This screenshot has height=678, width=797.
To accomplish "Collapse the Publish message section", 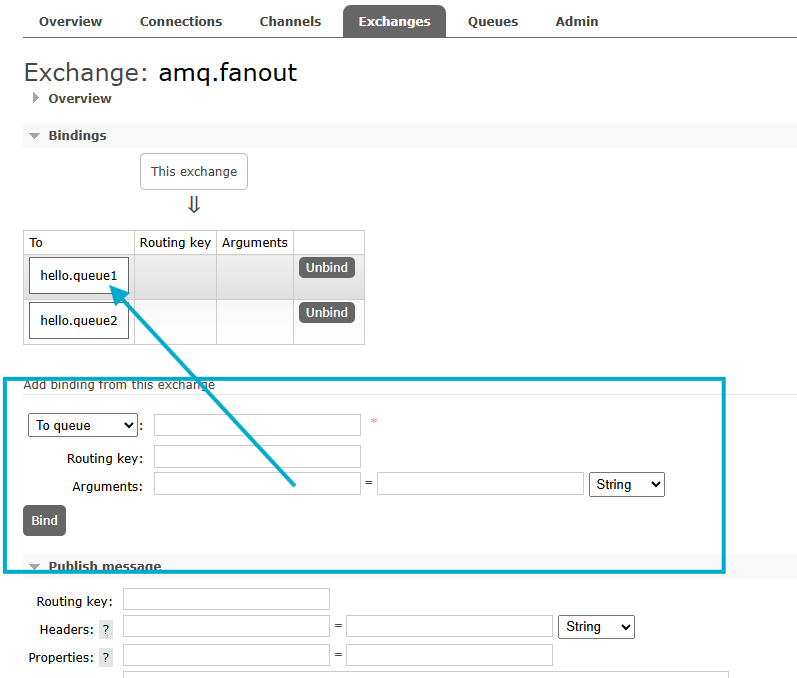I will [105, 566].
